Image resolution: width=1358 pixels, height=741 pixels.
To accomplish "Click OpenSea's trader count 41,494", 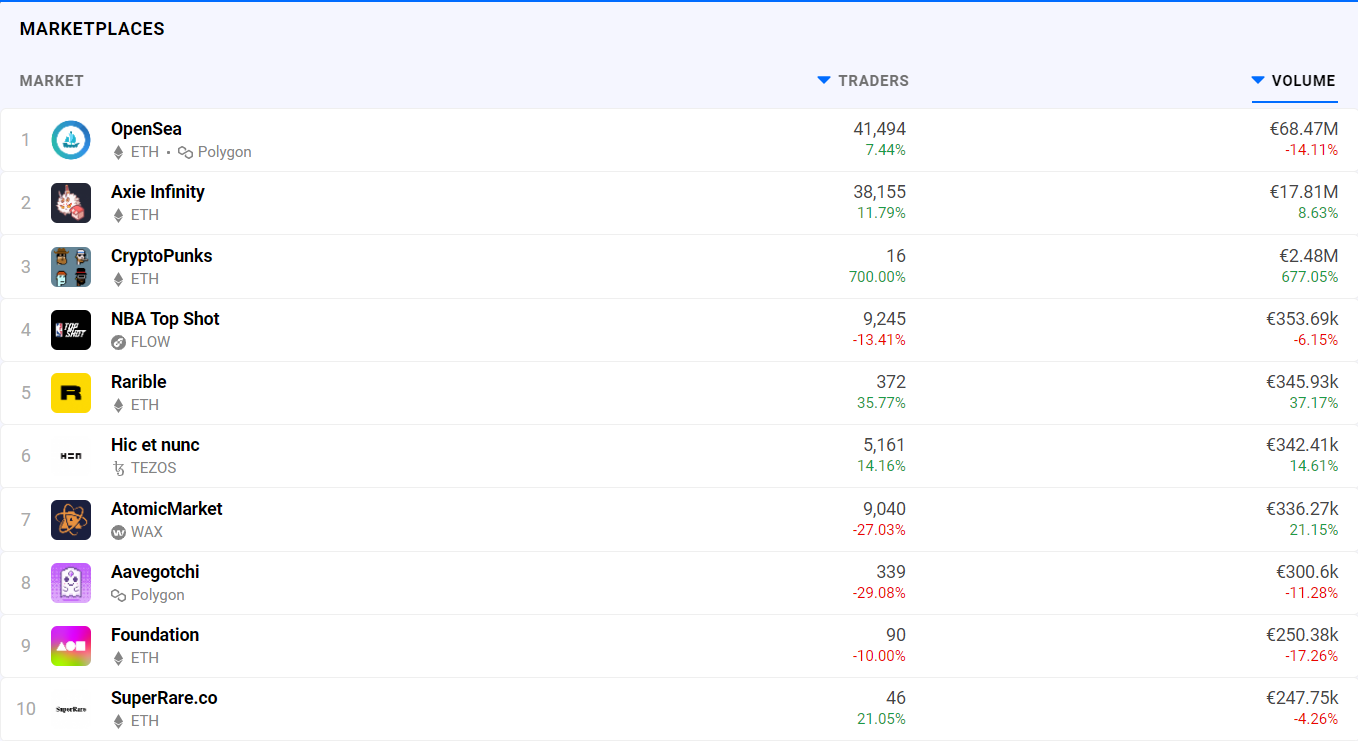I will point(879,129).
